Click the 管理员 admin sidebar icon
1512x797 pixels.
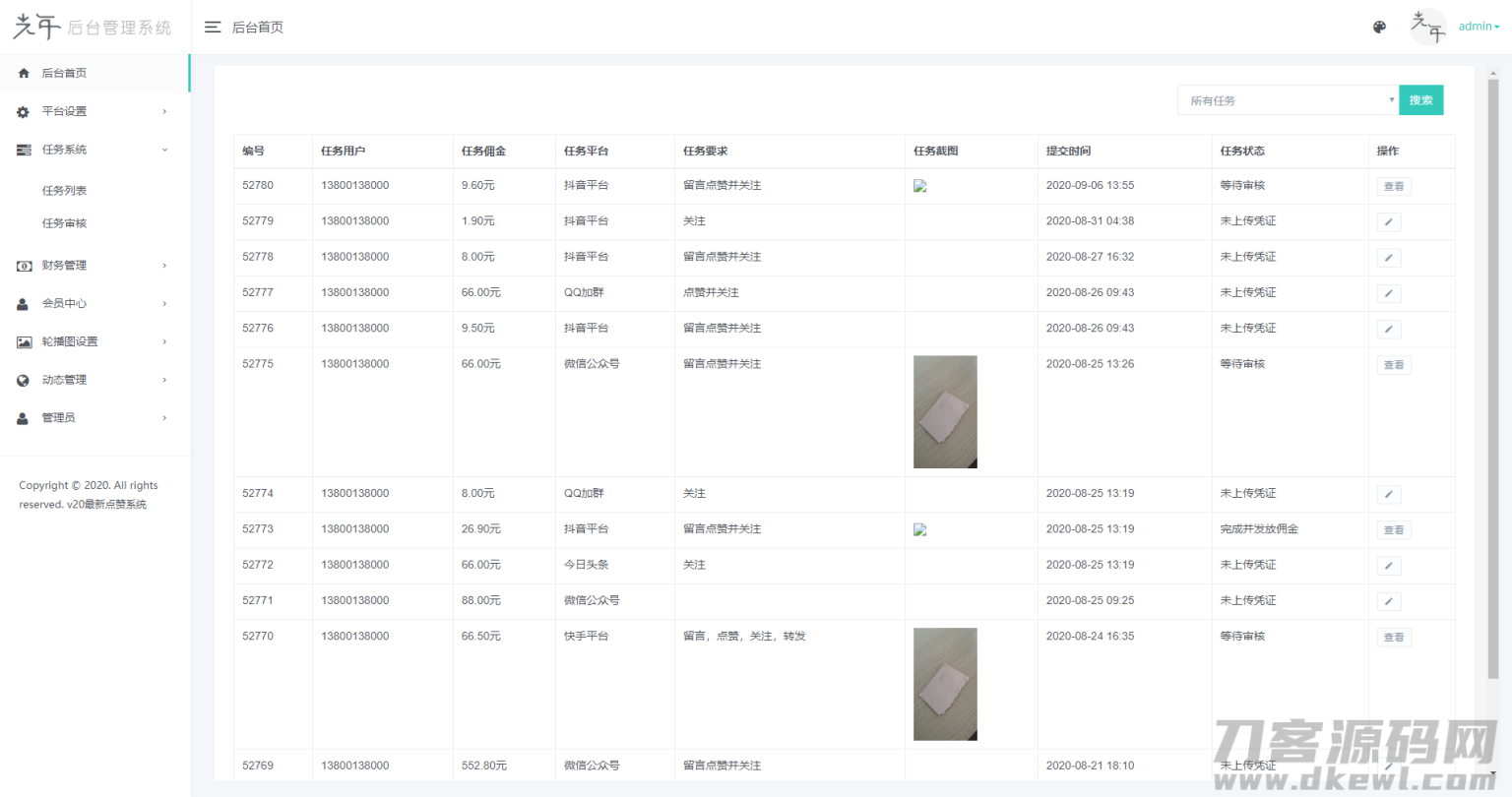22,417
